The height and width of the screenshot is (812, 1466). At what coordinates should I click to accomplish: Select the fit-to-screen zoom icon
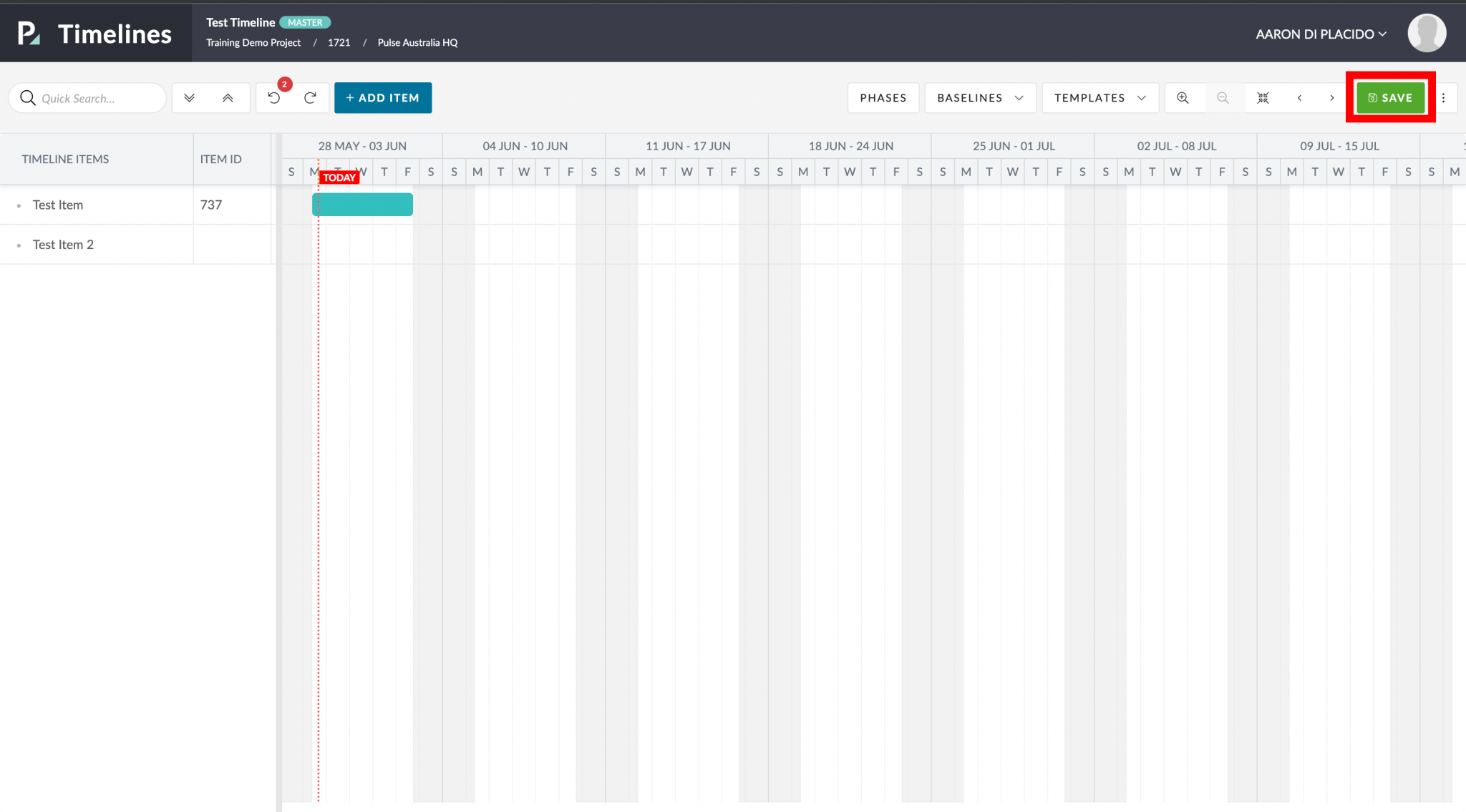click(1263, 97)
